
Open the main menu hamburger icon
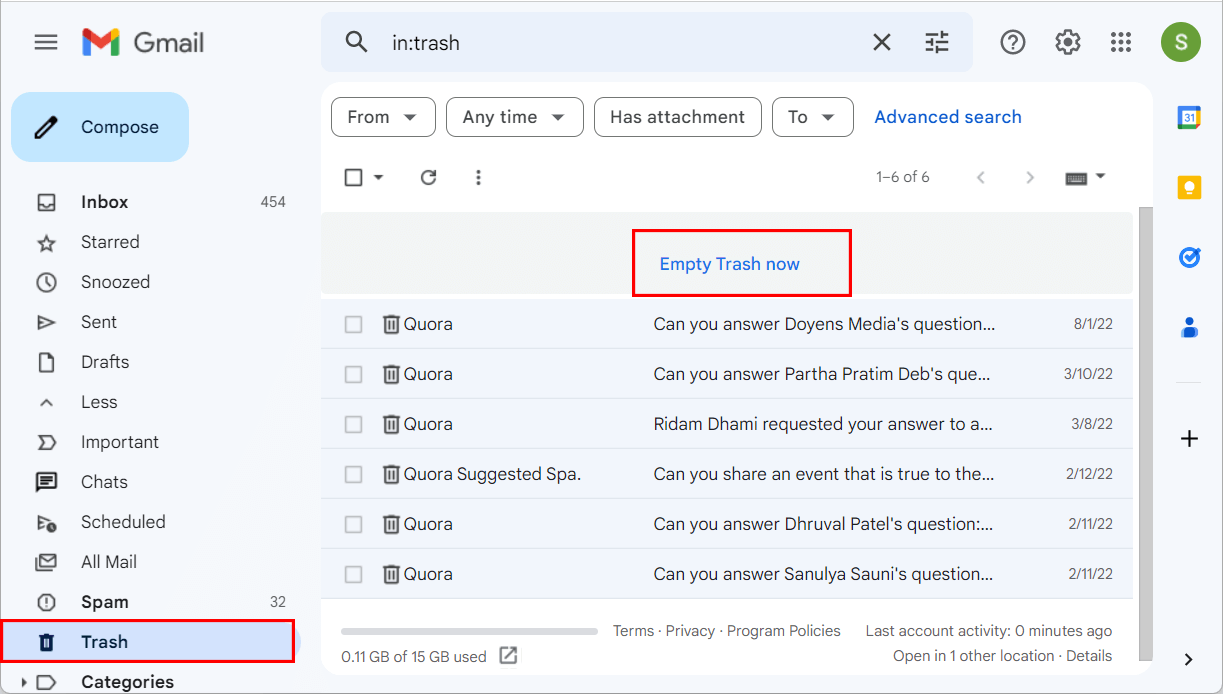45,42
